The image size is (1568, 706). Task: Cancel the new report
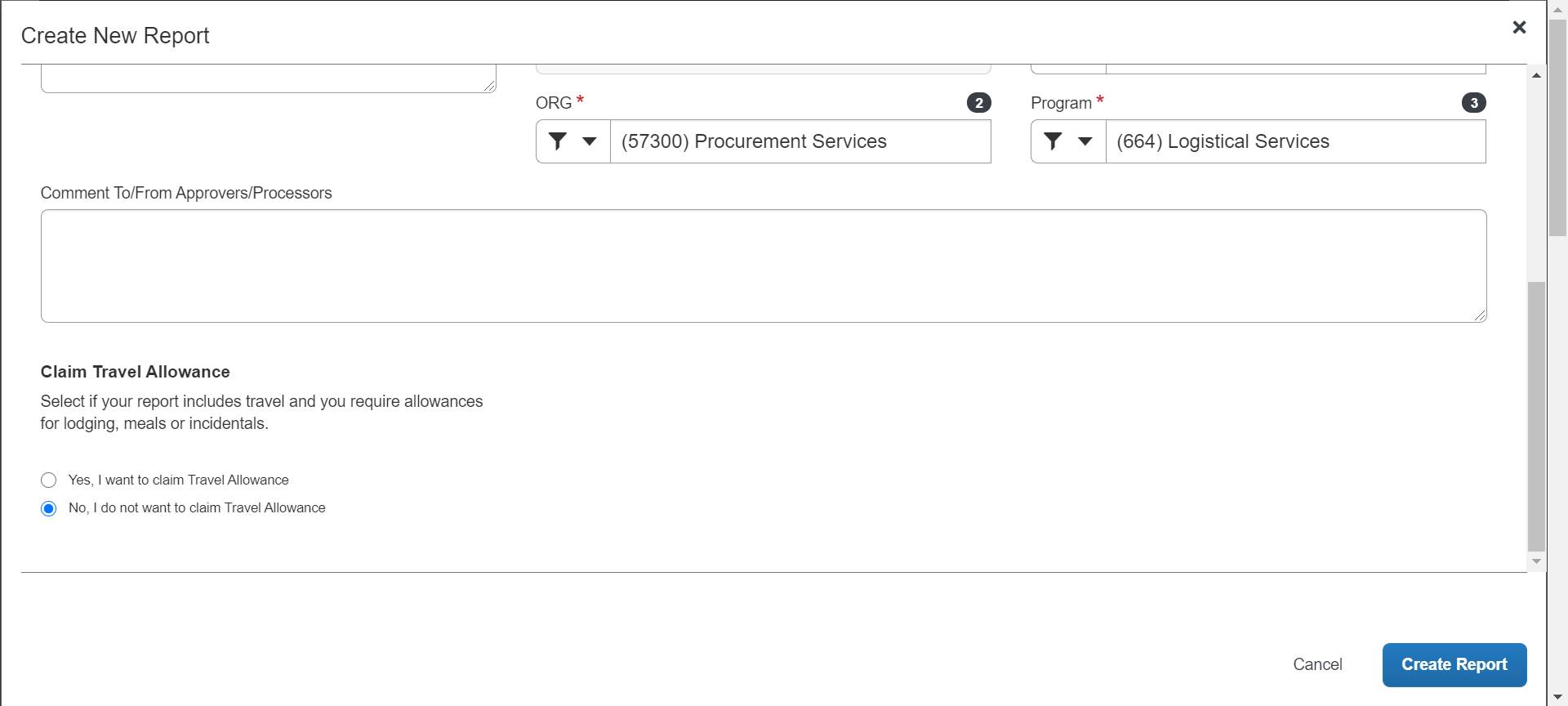1316,665
